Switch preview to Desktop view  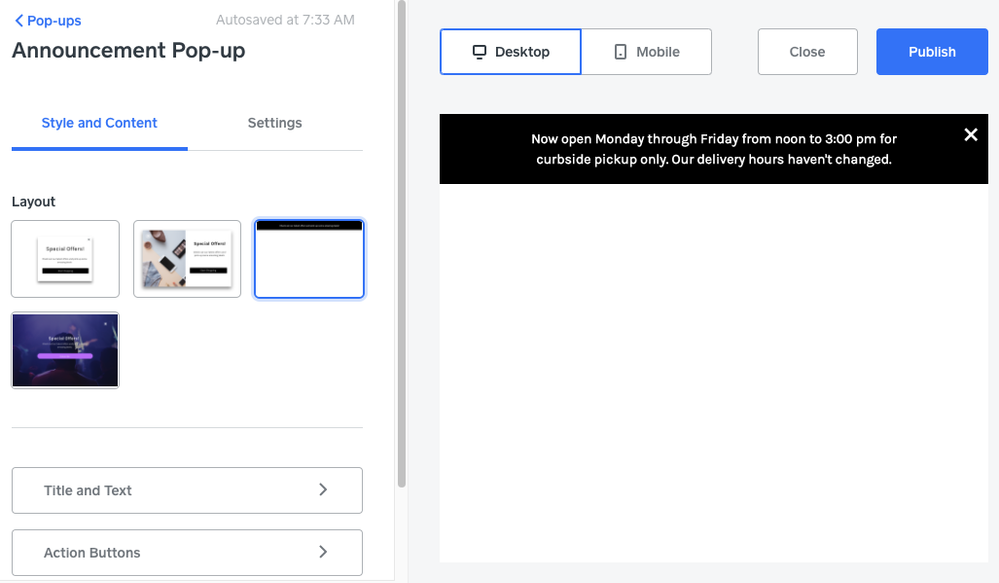pyautogui.click(x=510, y=52)
